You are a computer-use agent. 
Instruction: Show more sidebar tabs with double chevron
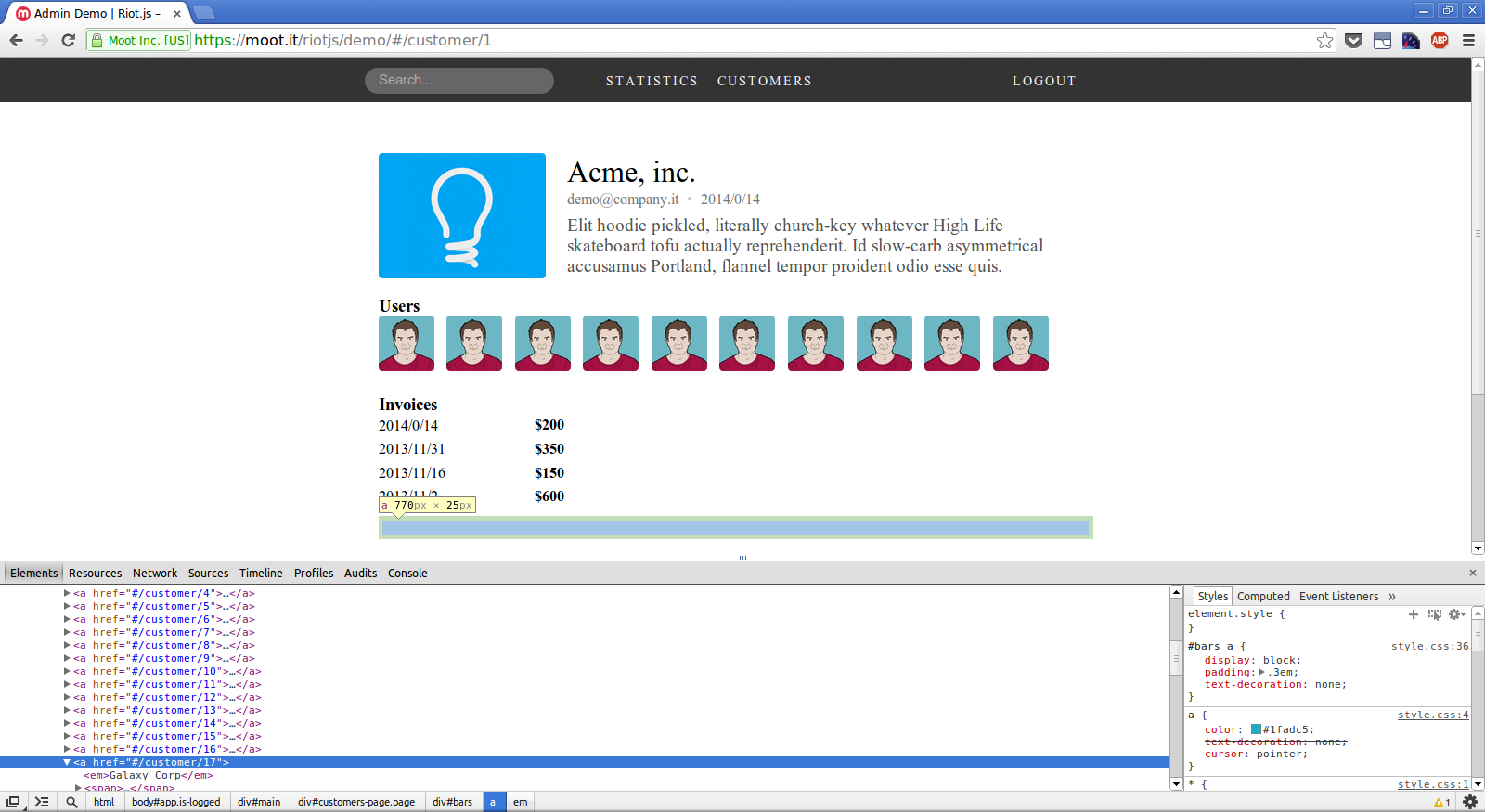[1392, 597]
